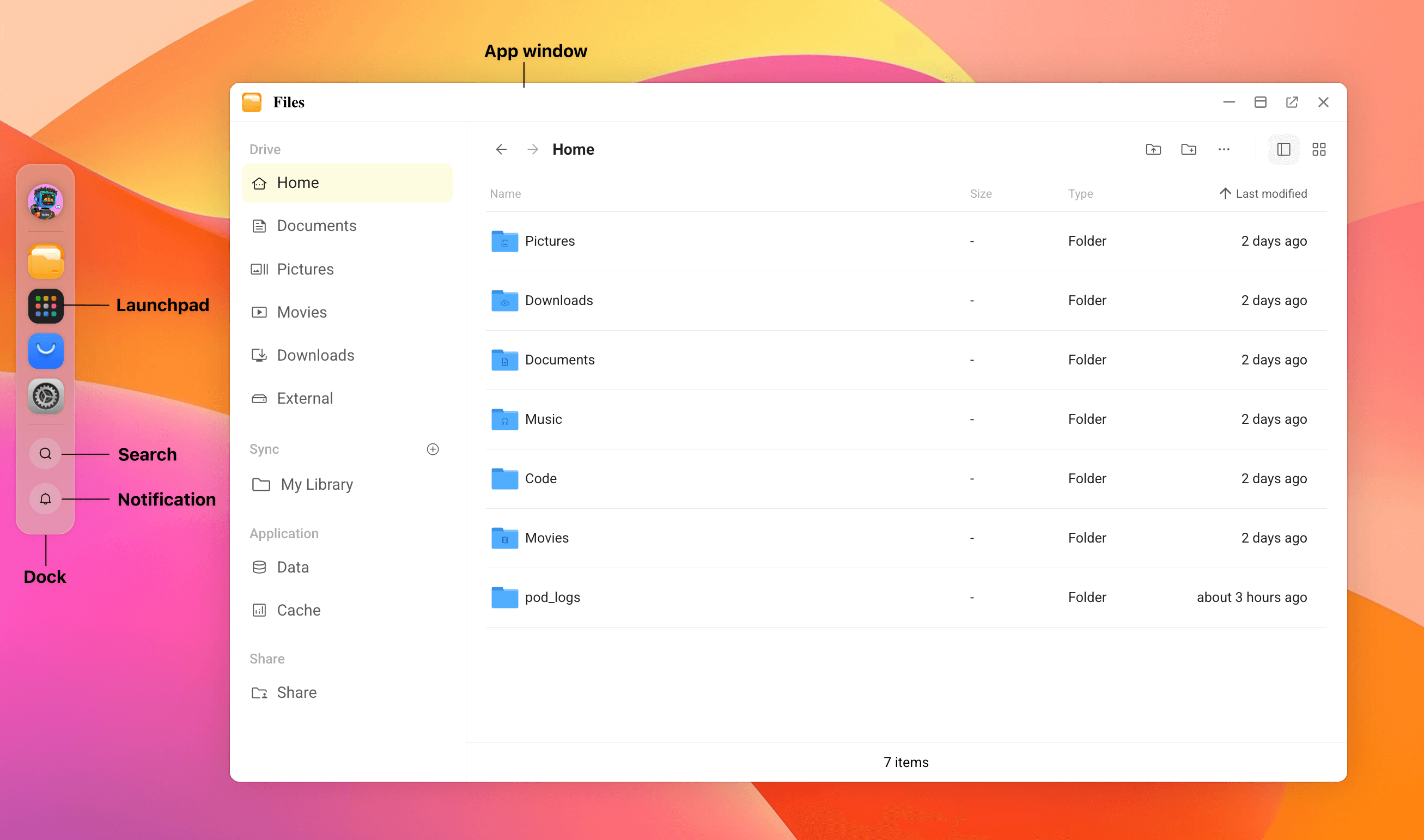
Task: Open External in the sidebar
Action: pos(305,399)
